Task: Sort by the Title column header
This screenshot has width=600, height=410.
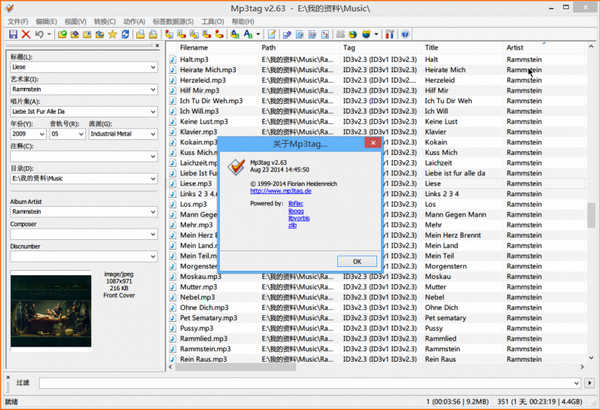Action: [x=431, y=48]
